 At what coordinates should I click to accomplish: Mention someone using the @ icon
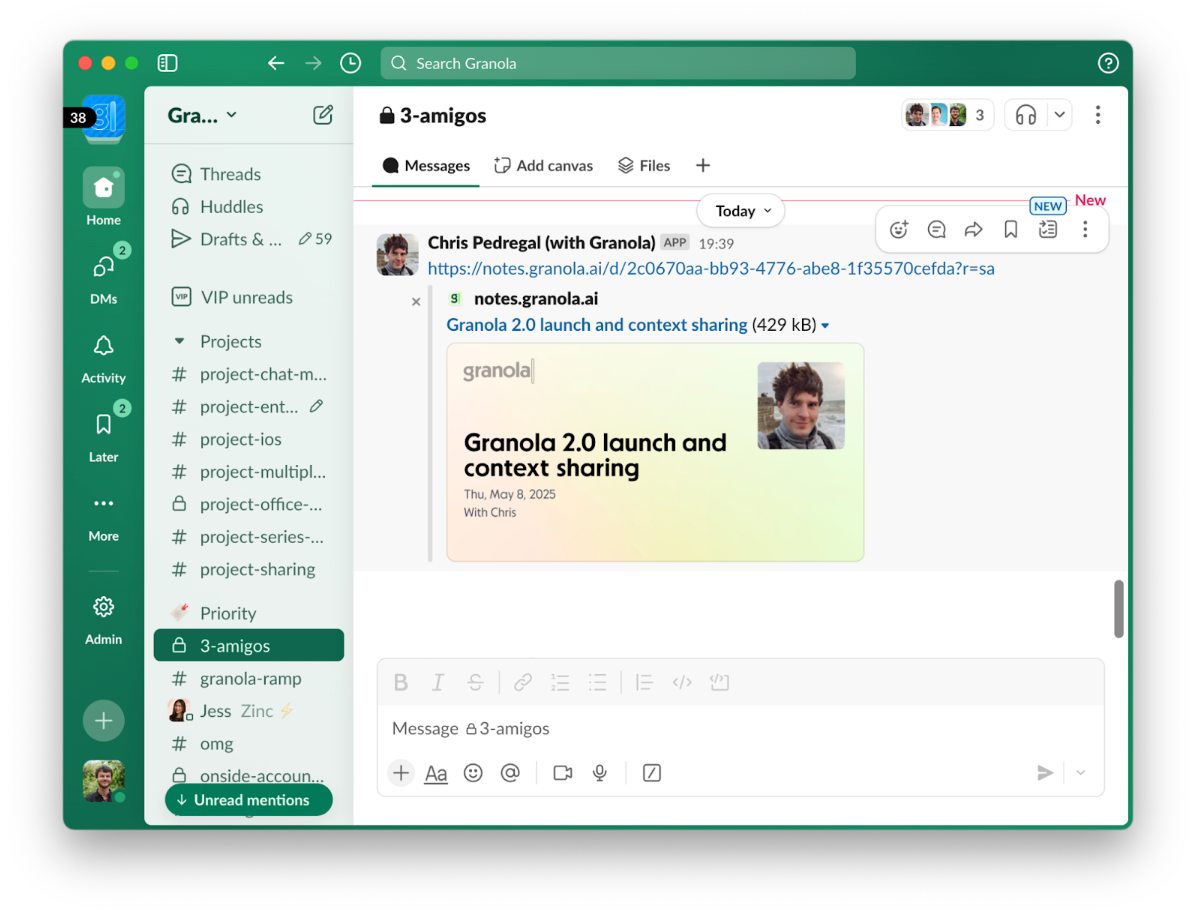point(511,772)
